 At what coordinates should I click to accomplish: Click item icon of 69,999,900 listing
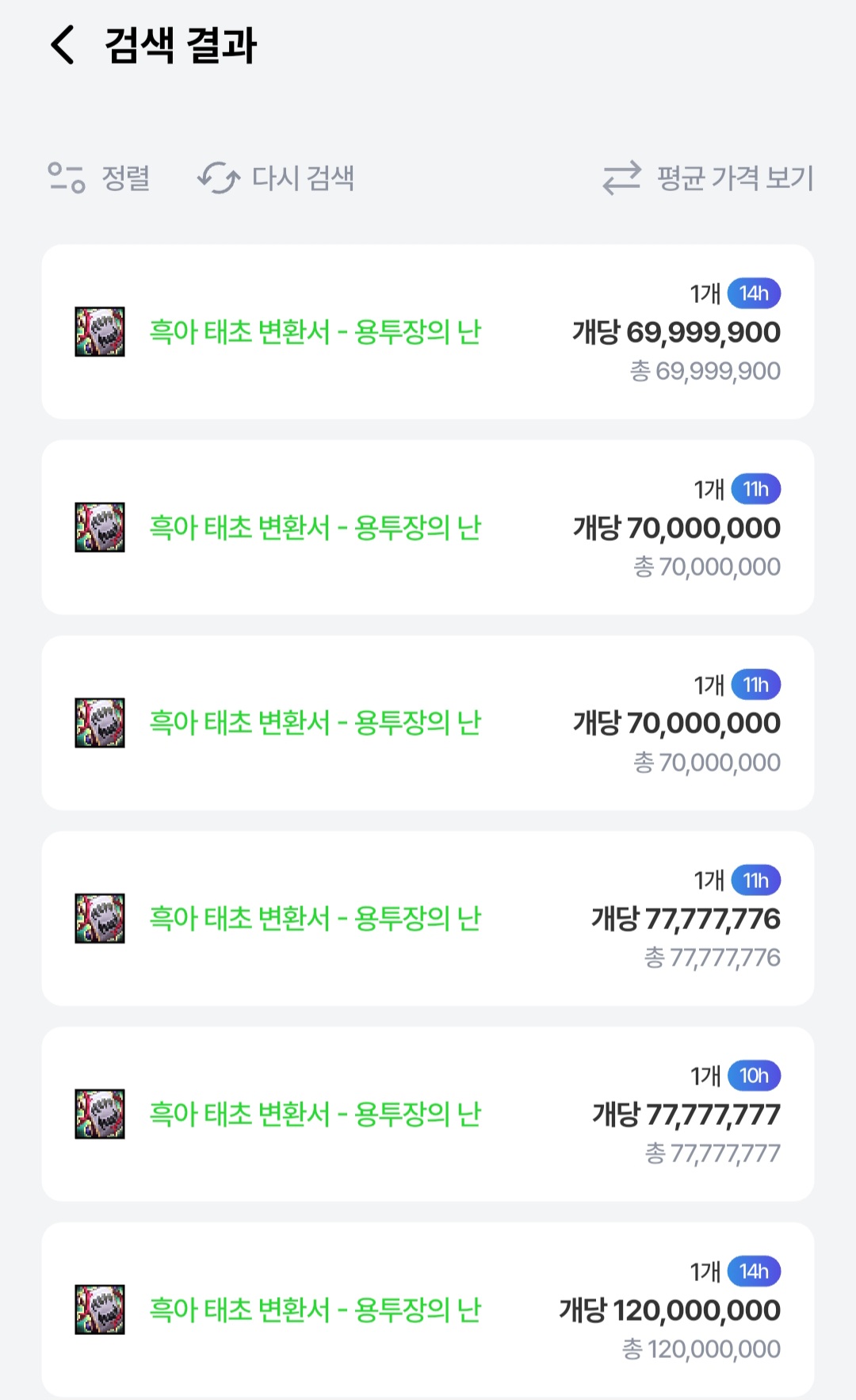click(100, 331)
